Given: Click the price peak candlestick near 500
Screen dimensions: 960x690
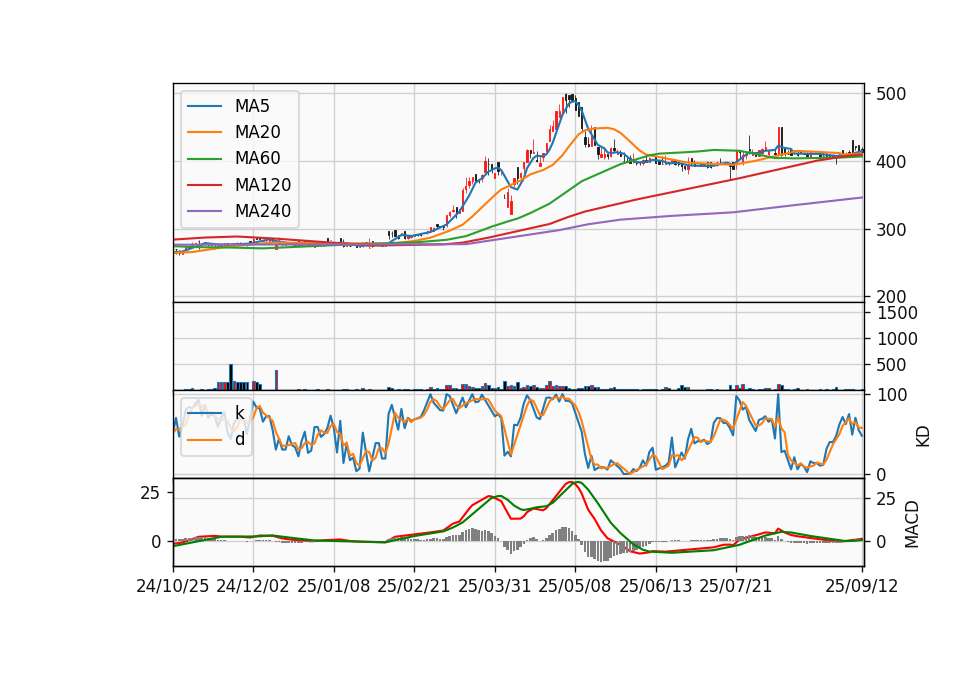Looking at the screenshot, I should coord(569,97).
